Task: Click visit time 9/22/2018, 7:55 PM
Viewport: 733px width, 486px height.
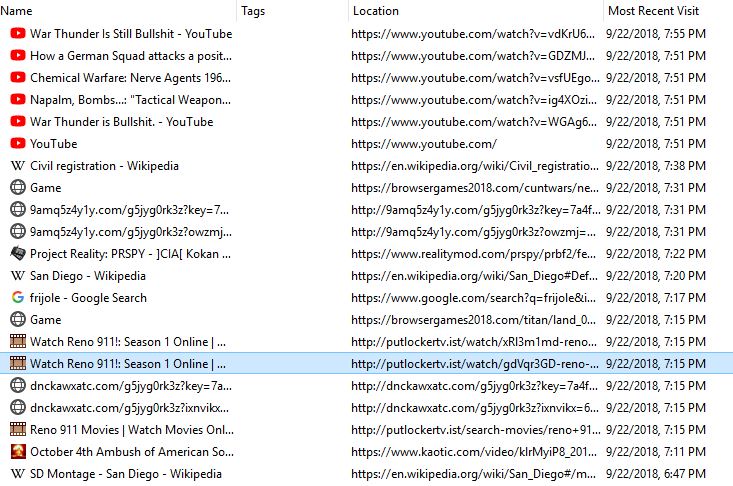Action: pos(656,34)
